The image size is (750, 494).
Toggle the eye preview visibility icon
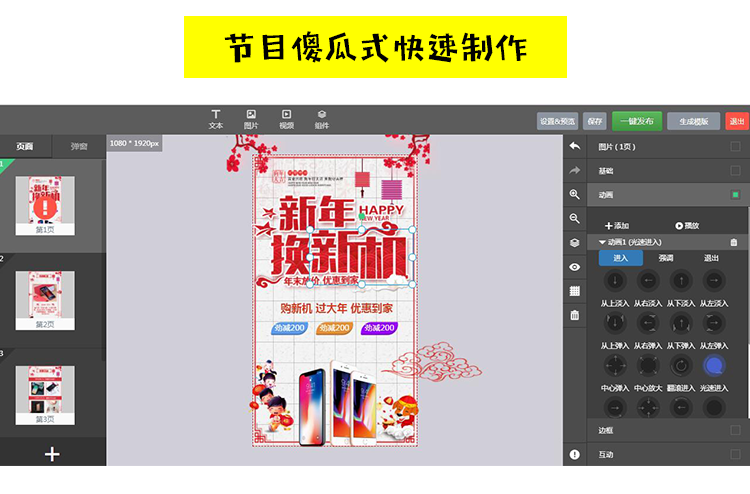click(x=574, y=267)
